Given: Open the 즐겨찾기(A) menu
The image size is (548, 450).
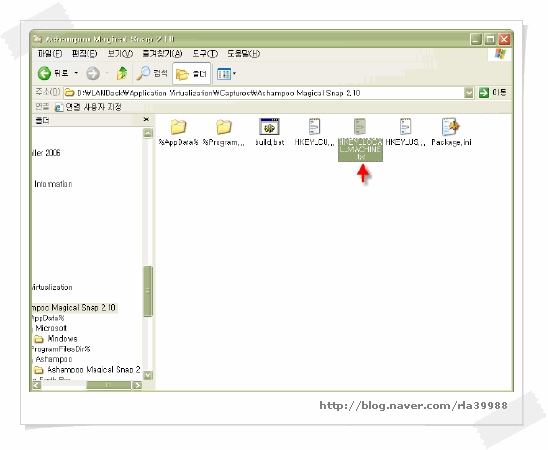Looking at the screenshot, I should [x=162, y=54].
